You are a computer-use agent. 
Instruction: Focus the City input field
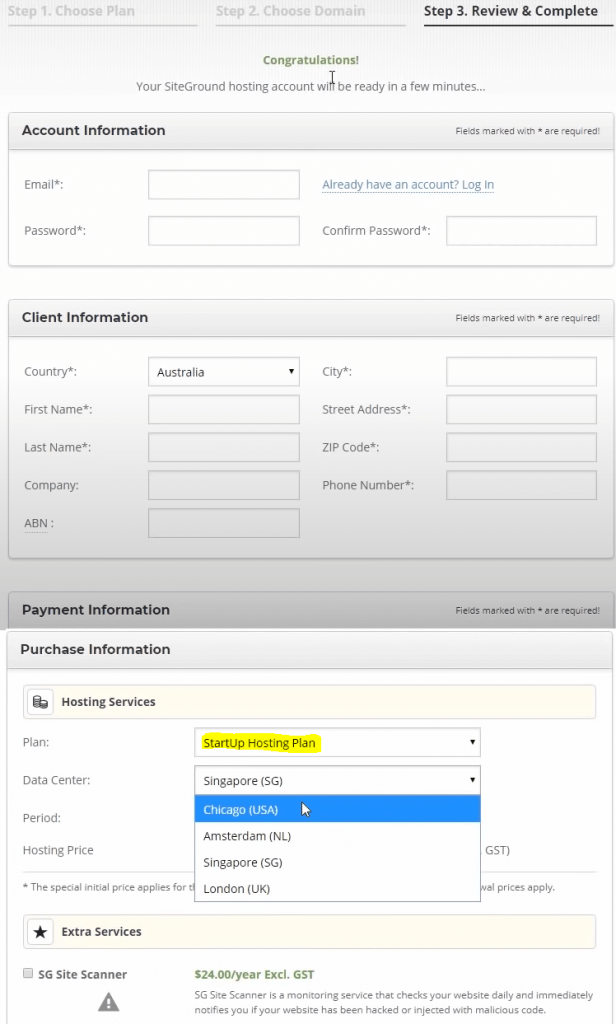pos(521,372)
